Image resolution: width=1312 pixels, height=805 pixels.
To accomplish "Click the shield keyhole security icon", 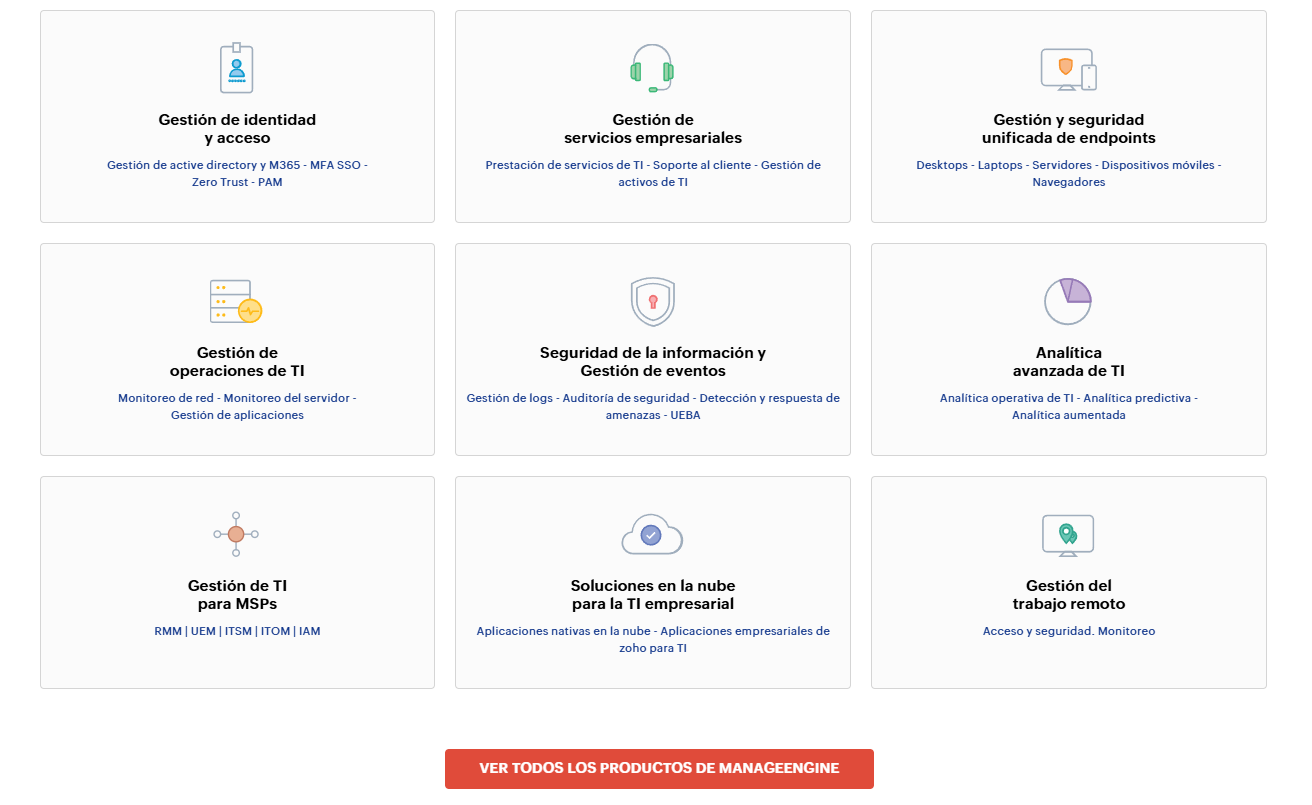I will [652, 301].
